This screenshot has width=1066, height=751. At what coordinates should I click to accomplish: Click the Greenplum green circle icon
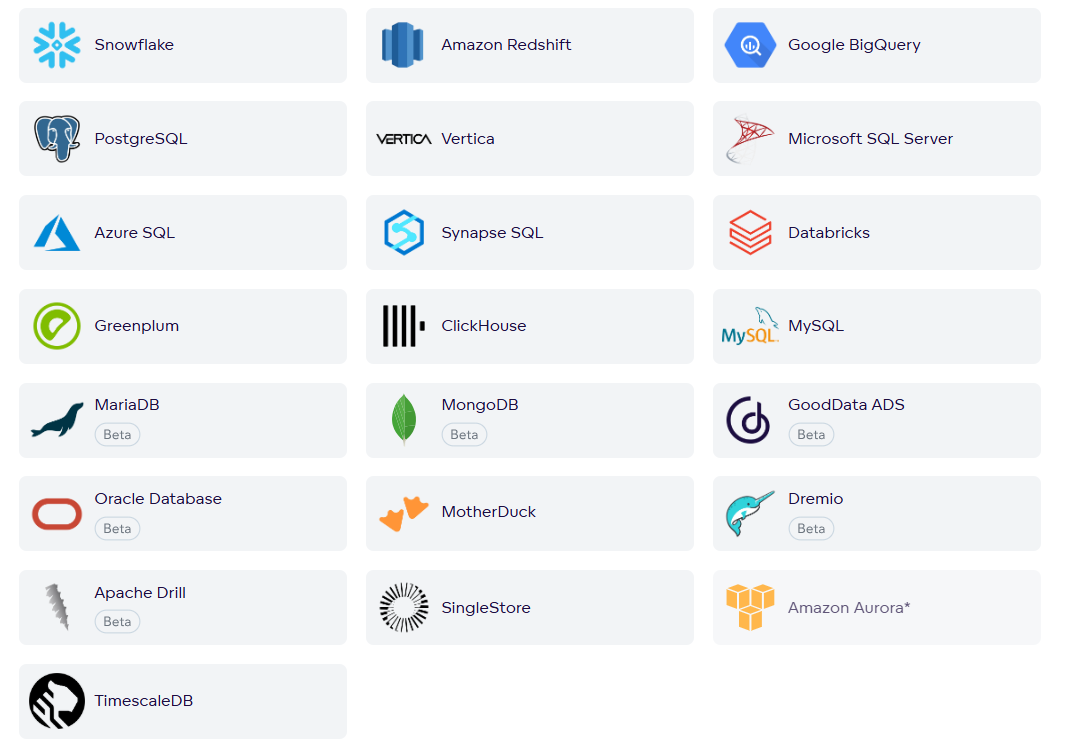pyautogui.click(x=57, y=326)
